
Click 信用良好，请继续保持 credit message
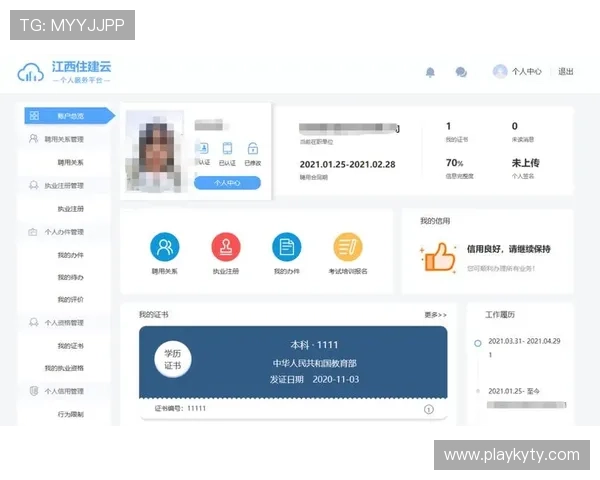(x=509, y=249)
